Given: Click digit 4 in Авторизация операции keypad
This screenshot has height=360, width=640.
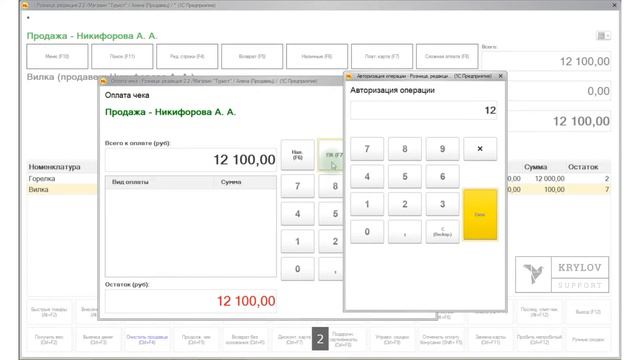Looking at the screenshot, I should pyautogui.click(x=367, y=177).
